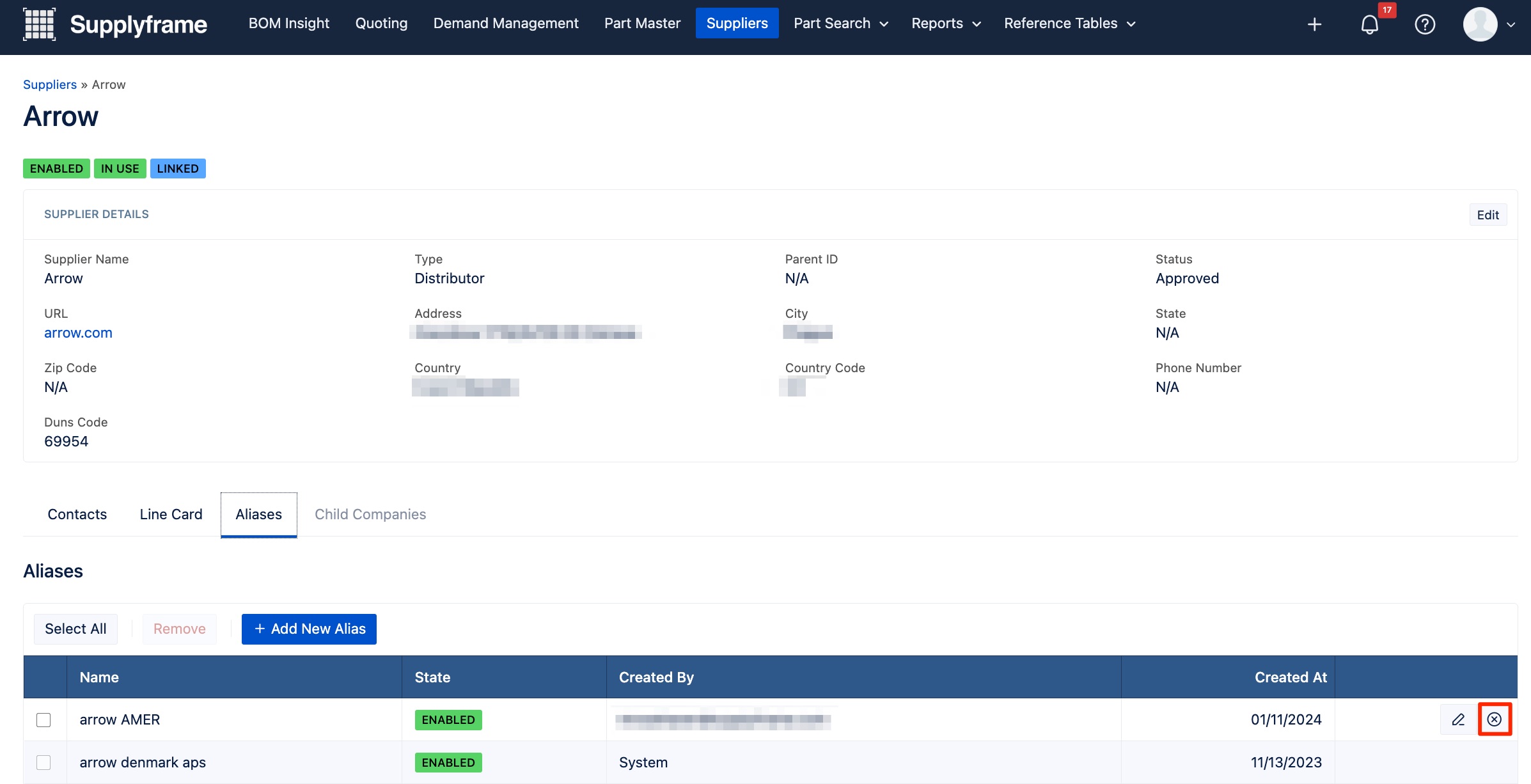Click Edit in Supplier Details
The image size is (1531, 784).
1488,215
